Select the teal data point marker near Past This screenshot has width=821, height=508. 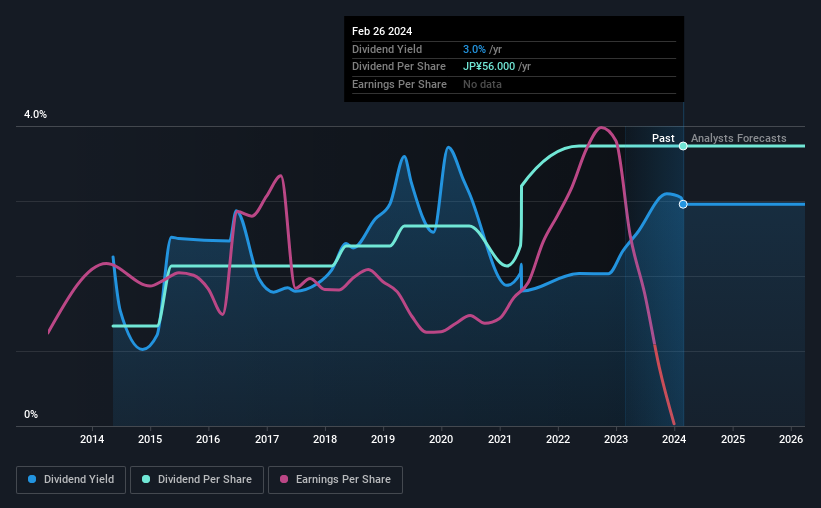click(x=683, y=146)
